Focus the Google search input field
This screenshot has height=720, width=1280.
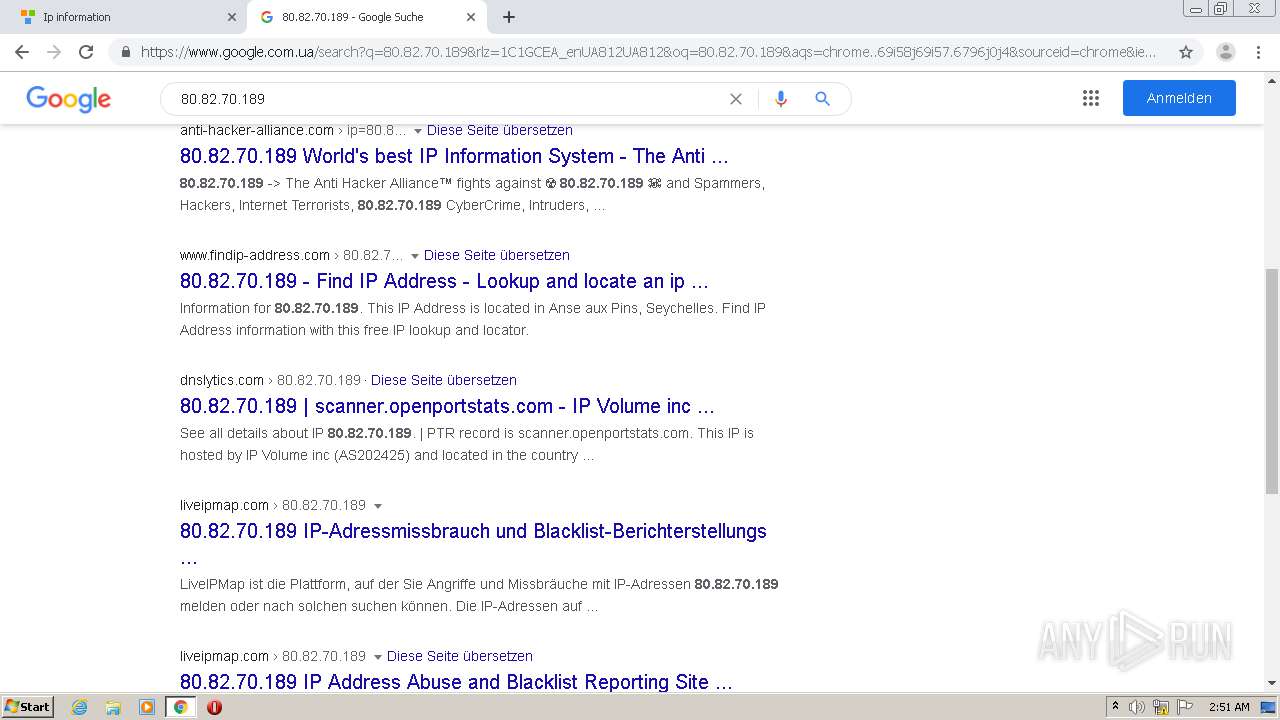pyautogui.click(x=450, y=99)
